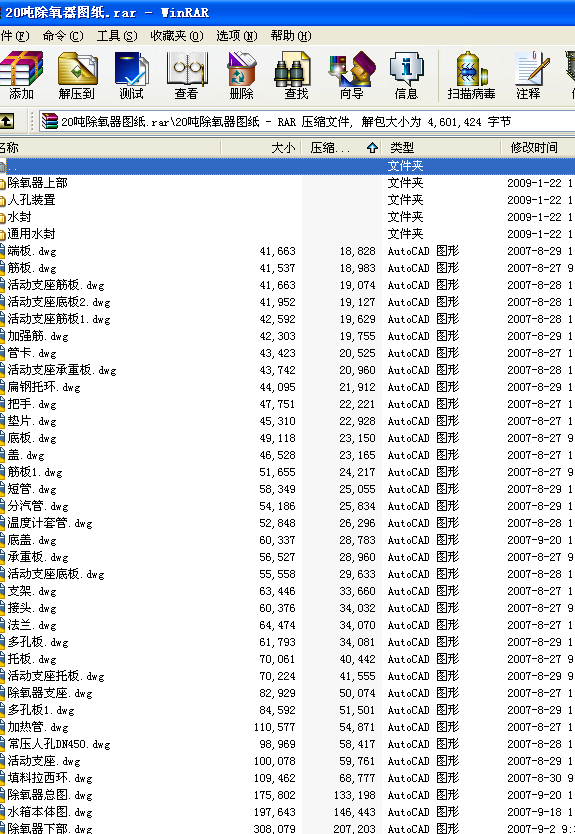The height and width of the screenshot is (834, 575).
Task: Click the file icon of 把手.dwg
Action: [3, 404]
